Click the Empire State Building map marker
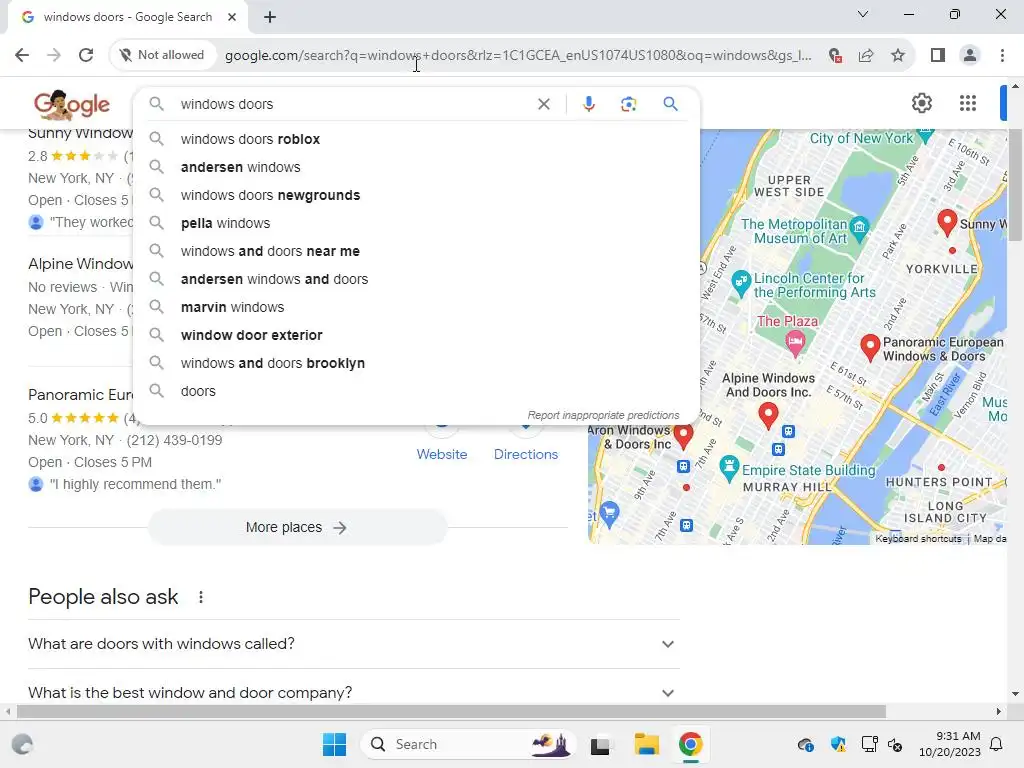This screenshot has width=1024, height=768. tap(729, 468)
